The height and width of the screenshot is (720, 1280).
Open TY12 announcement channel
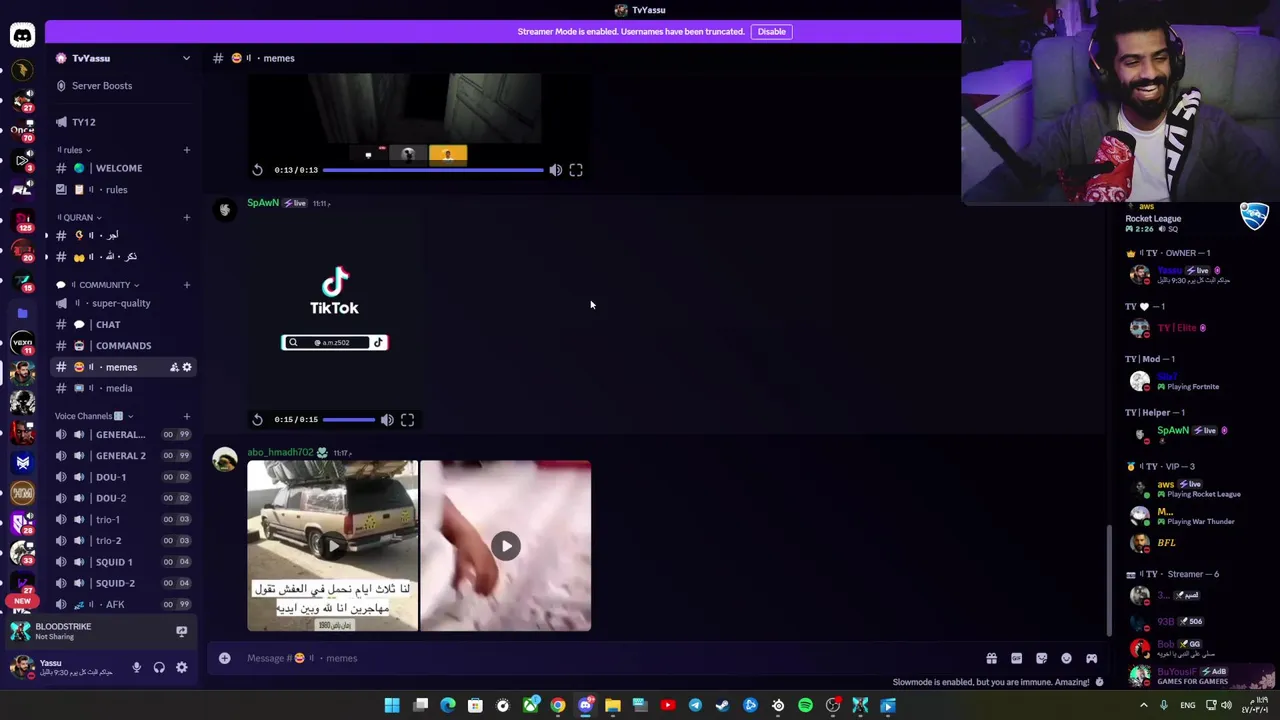point(123,122)
